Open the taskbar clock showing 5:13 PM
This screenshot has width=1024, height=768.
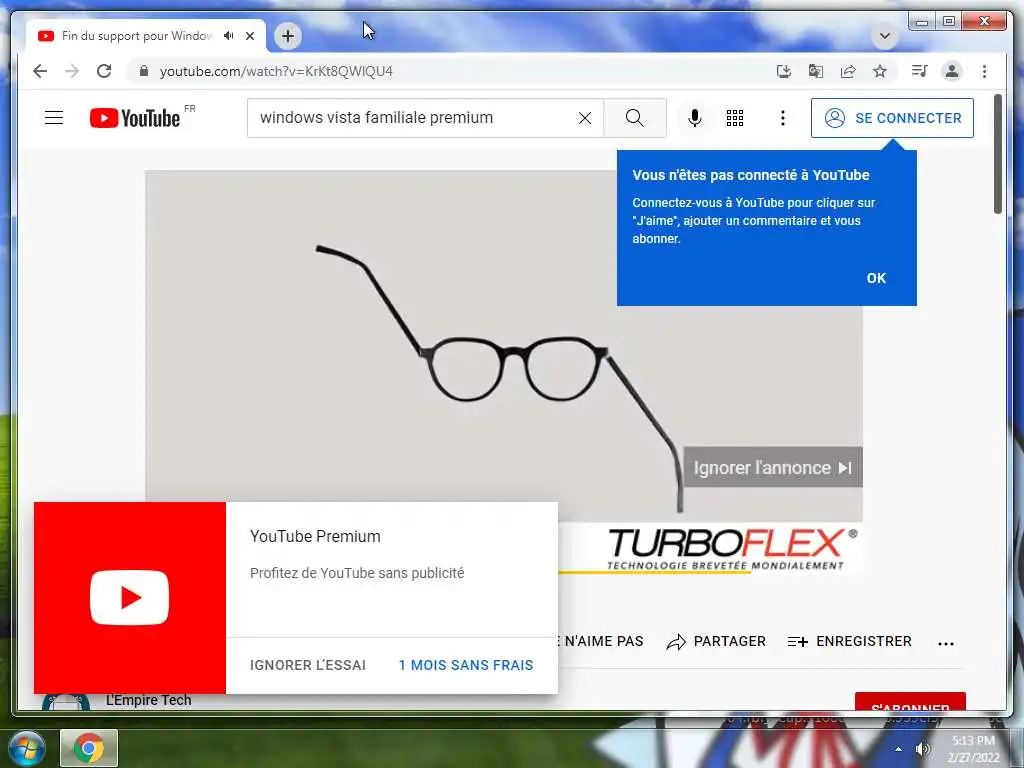click(x=973, y=749)
